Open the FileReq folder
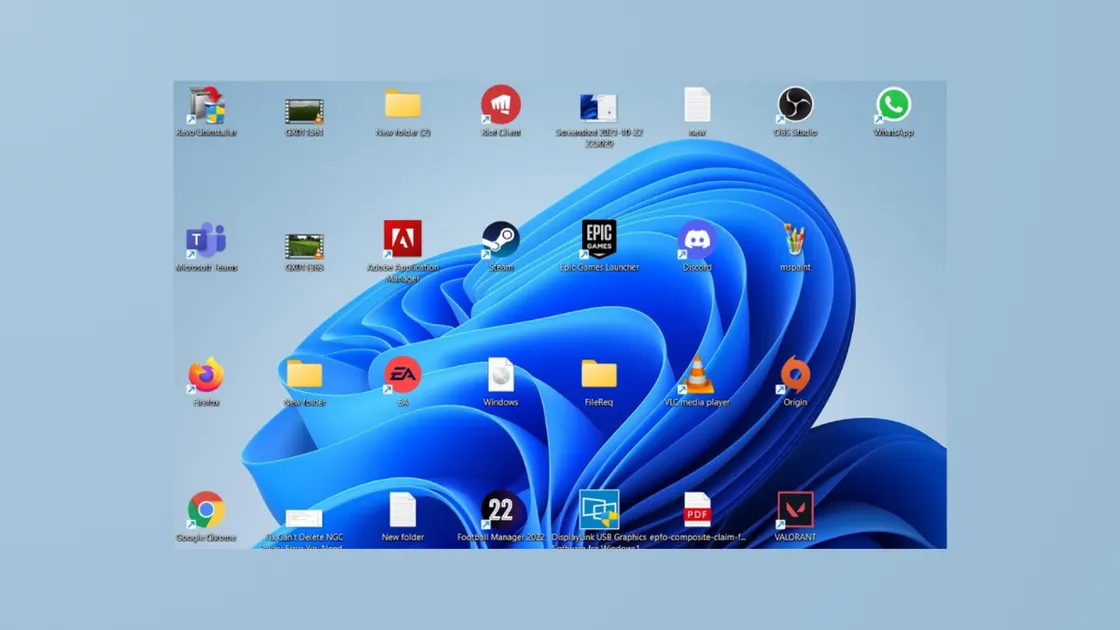 [597, 375]
